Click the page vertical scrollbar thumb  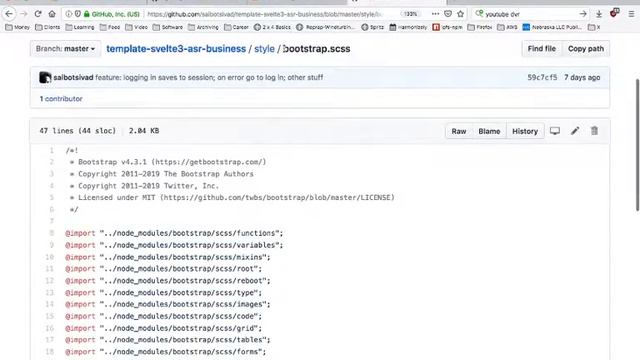[x=638, y=145]
